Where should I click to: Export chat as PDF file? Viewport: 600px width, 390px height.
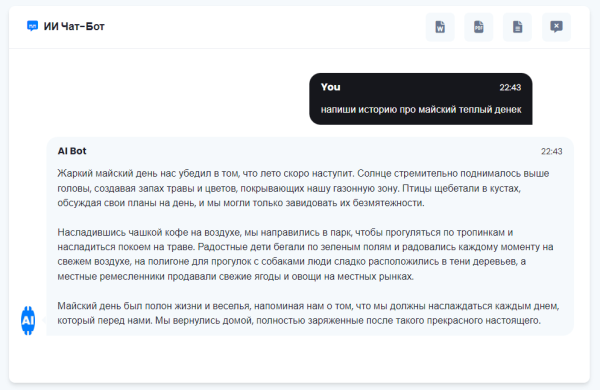[479, 27]
